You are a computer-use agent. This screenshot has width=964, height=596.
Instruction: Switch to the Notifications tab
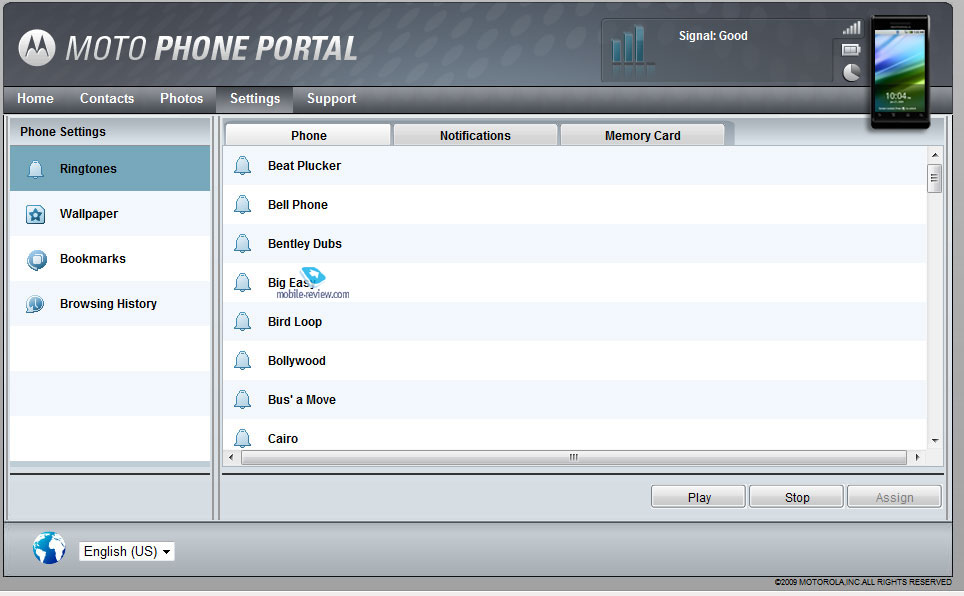pos(475,135)
